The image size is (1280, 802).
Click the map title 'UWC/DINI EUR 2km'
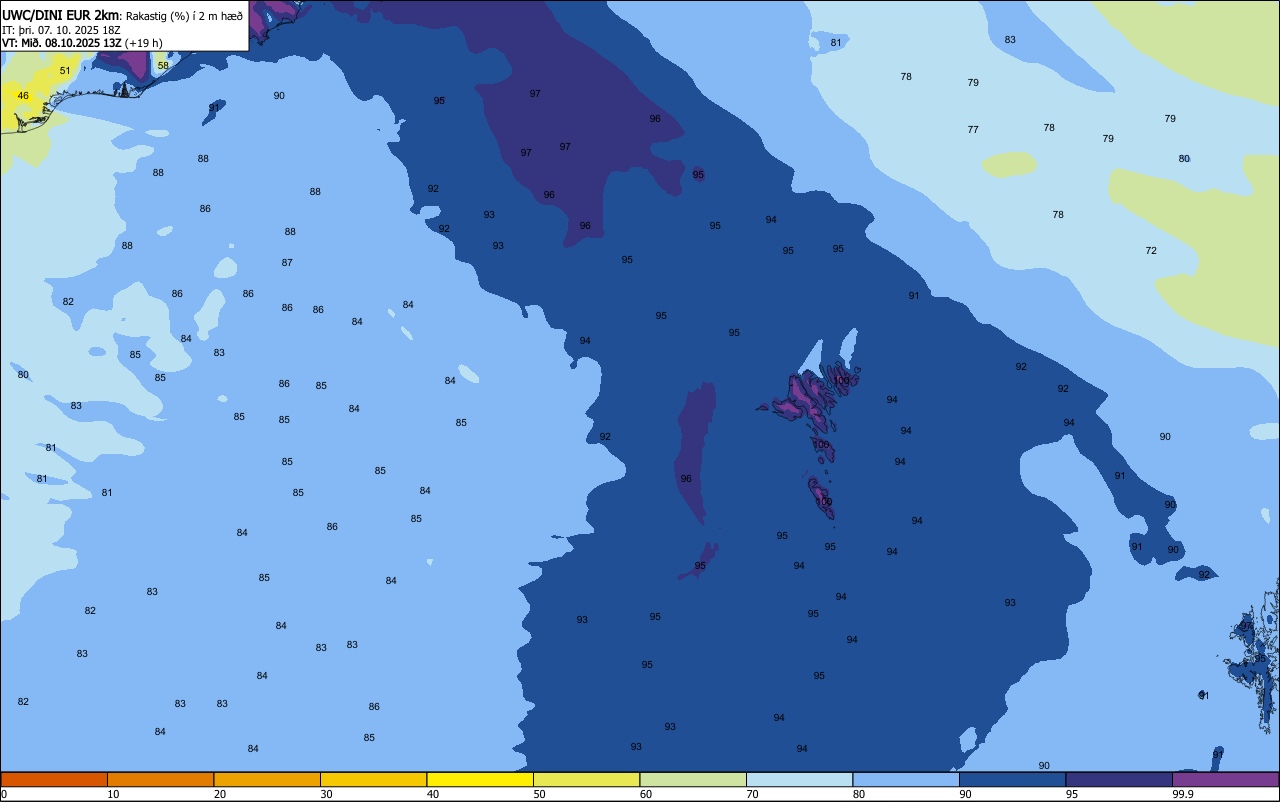tap(61, 15)
